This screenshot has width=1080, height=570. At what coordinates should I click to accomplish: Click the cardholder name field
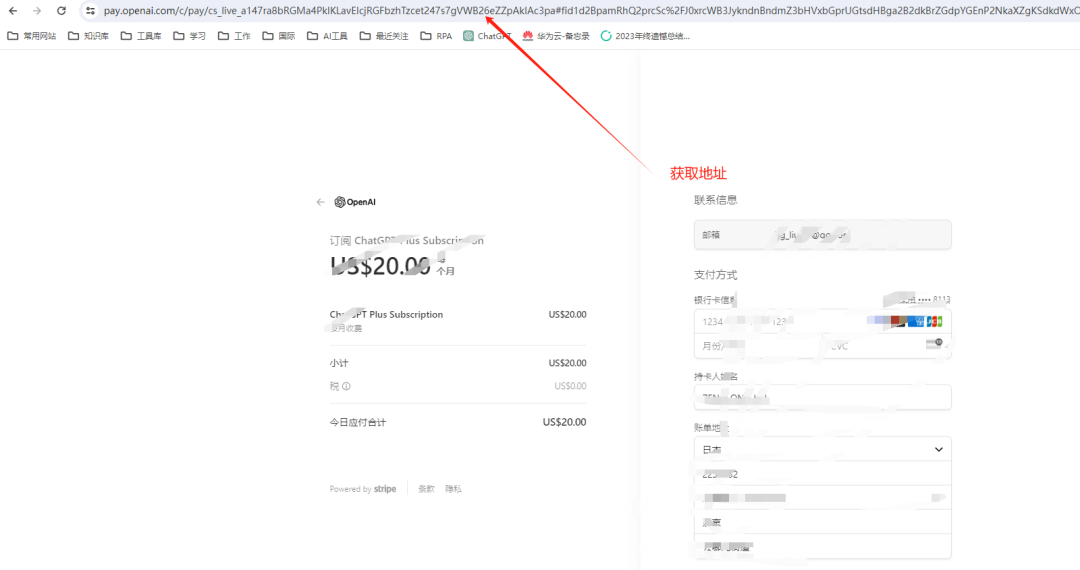click(822, 397)
